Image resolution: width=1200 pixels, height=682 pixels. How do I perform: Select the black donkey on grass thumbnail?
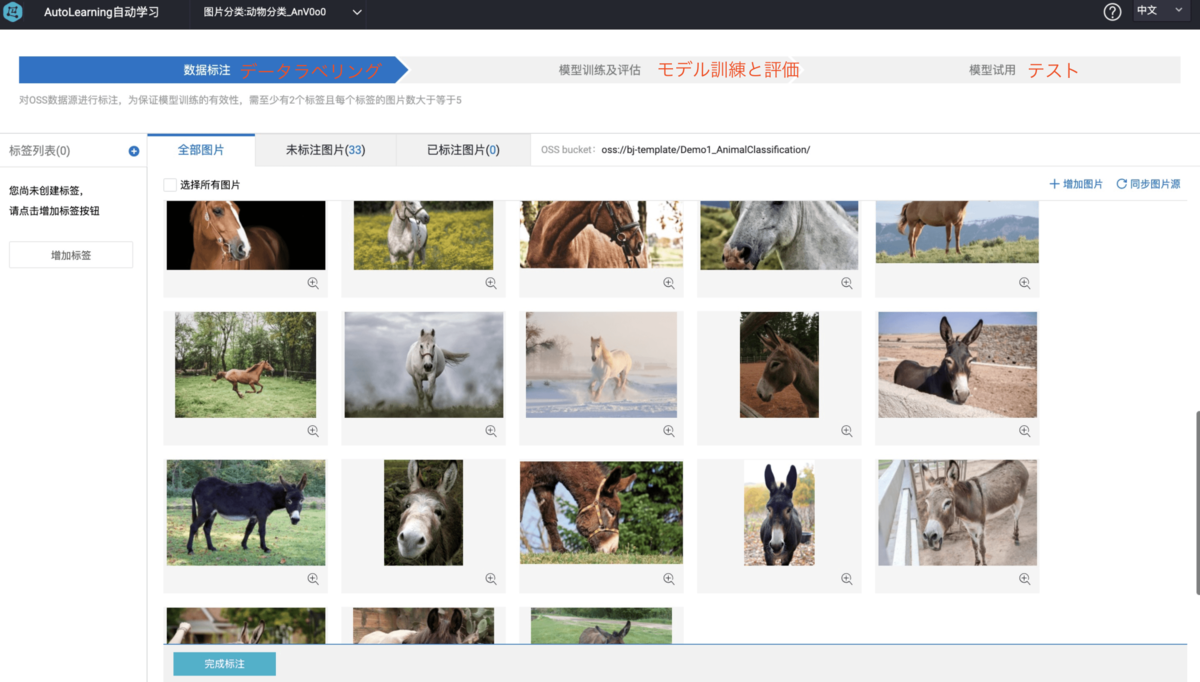246,512
